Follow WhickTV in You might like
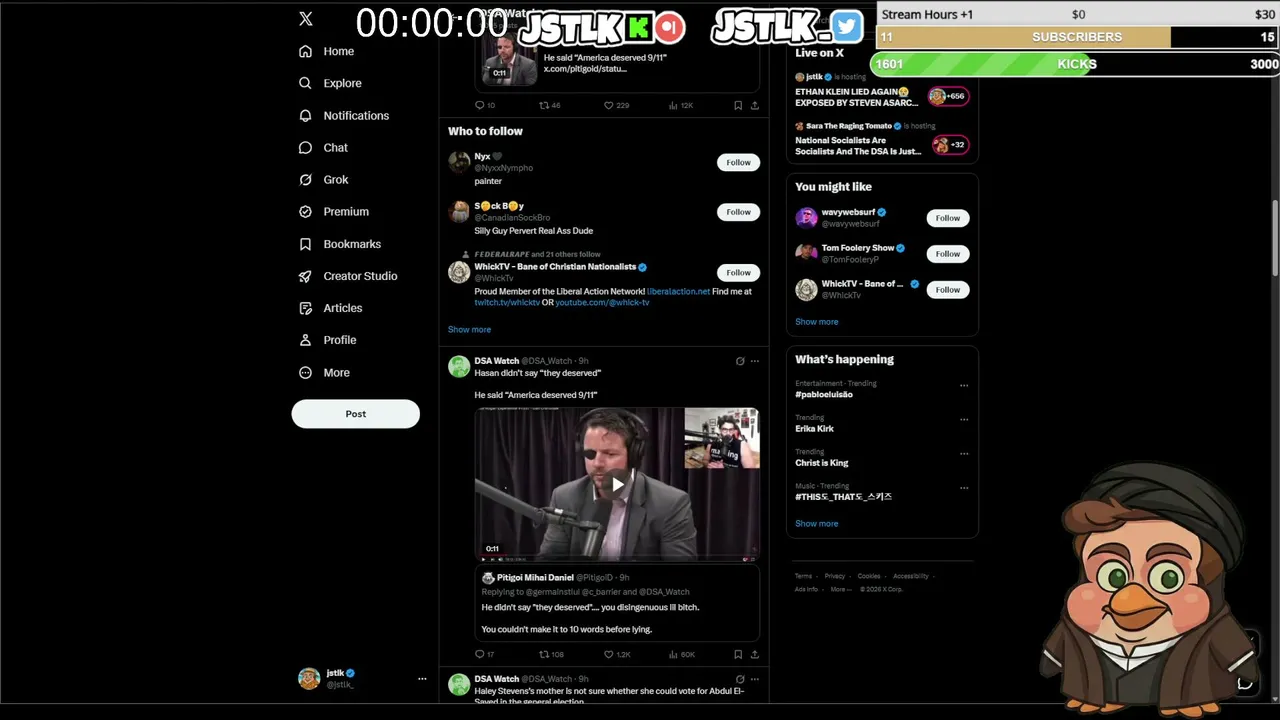The image size is (1280, 720). pos(948,290)
